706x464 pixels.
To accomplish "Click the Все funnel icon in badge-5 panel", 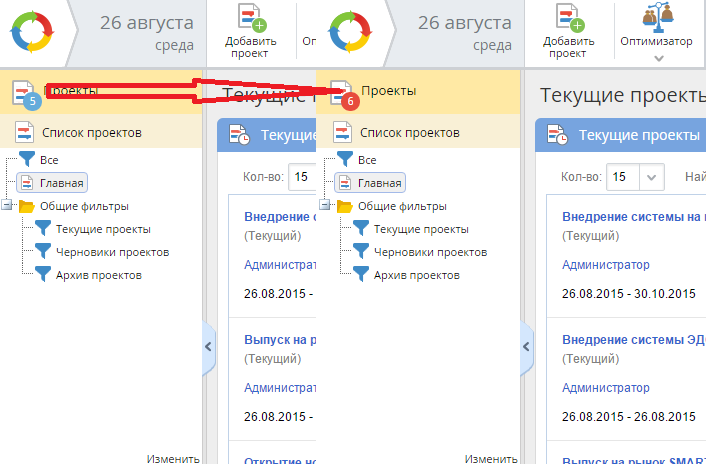I will [27, 160].
